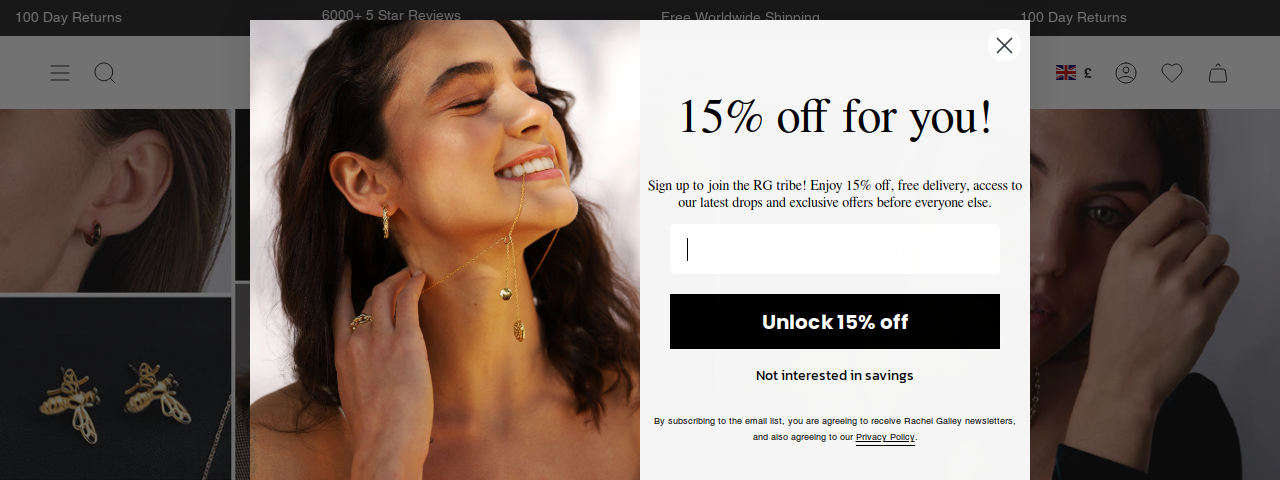Click the Free Worldwide Shipping announcement
Image resolution: width=1280 pixels, height=480 pixels.
coord(740,17)
